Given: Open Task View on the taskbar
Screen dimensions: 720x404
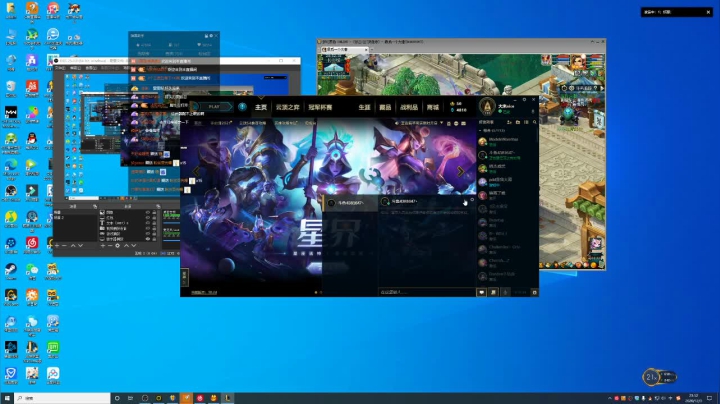Looking at the screenshot, I should [130, 398].
